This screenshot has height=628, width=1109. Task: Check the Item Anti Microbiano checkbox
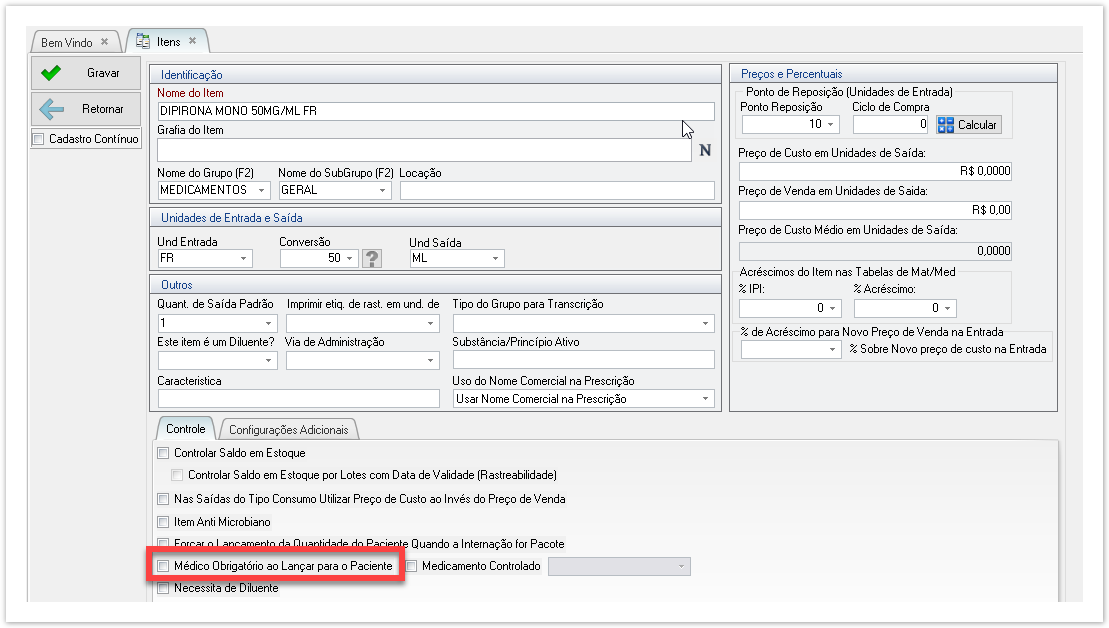164,522
